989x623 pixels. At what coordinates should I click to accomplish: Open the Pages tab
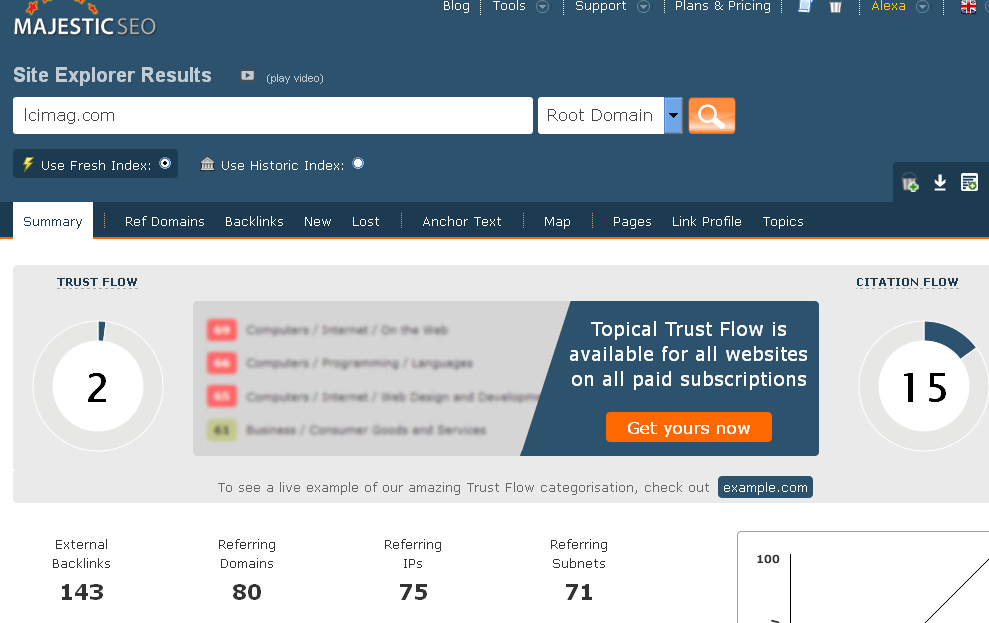click(632, 221)
